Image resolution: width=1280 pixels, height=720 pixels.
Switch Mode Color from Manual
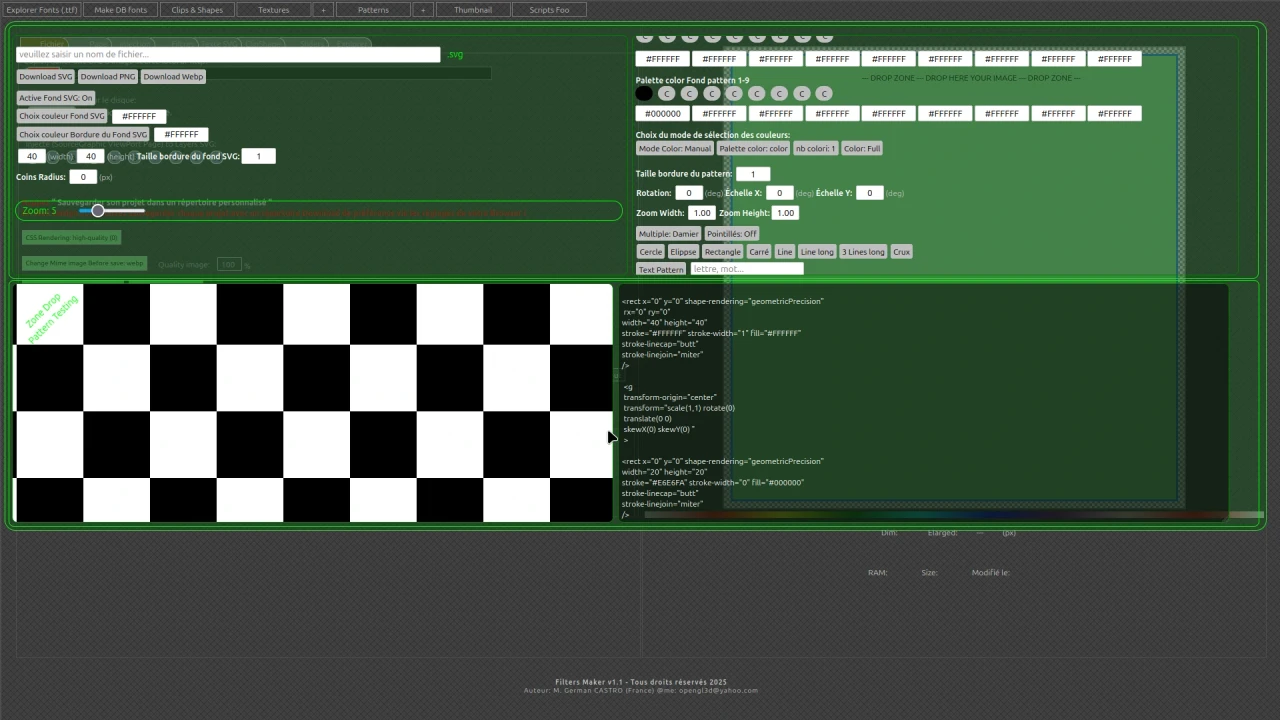pyautogui.click(x=674, y=148)
